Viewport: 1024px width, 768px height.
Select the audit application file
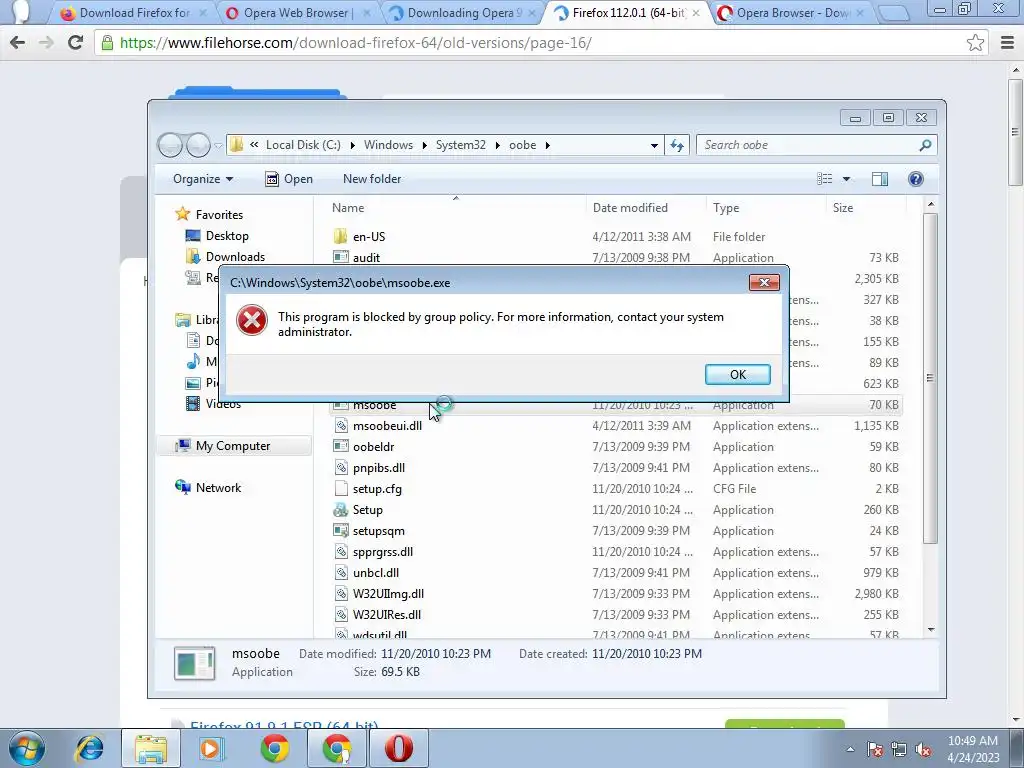[366, 257]
